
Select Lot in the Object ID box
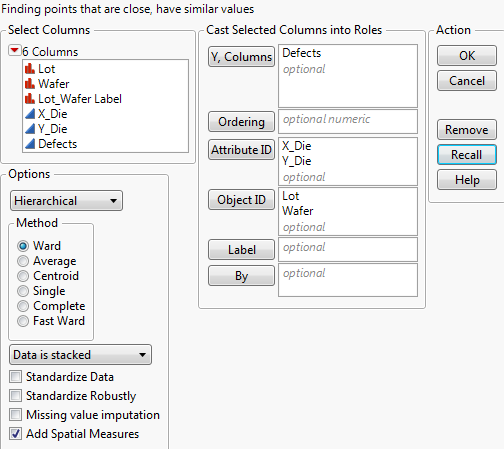[291, 196]
